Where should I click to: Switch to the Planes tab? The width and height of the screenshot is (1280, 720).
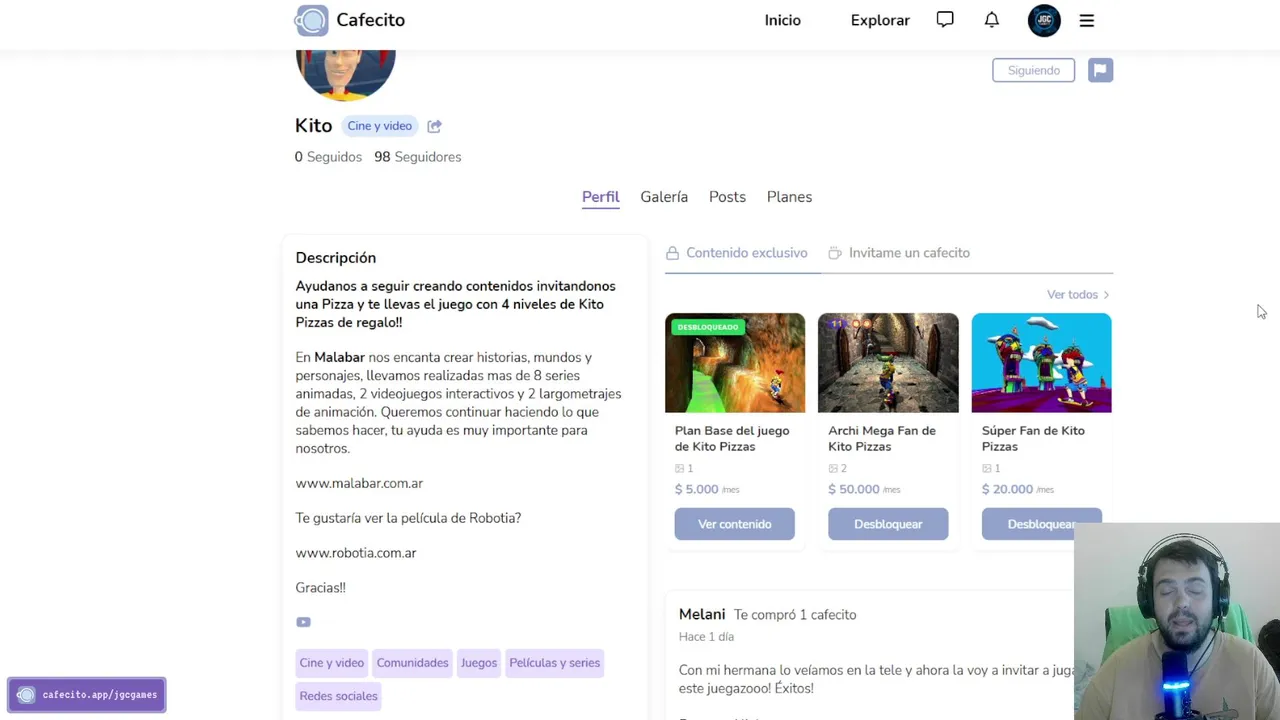789,197
